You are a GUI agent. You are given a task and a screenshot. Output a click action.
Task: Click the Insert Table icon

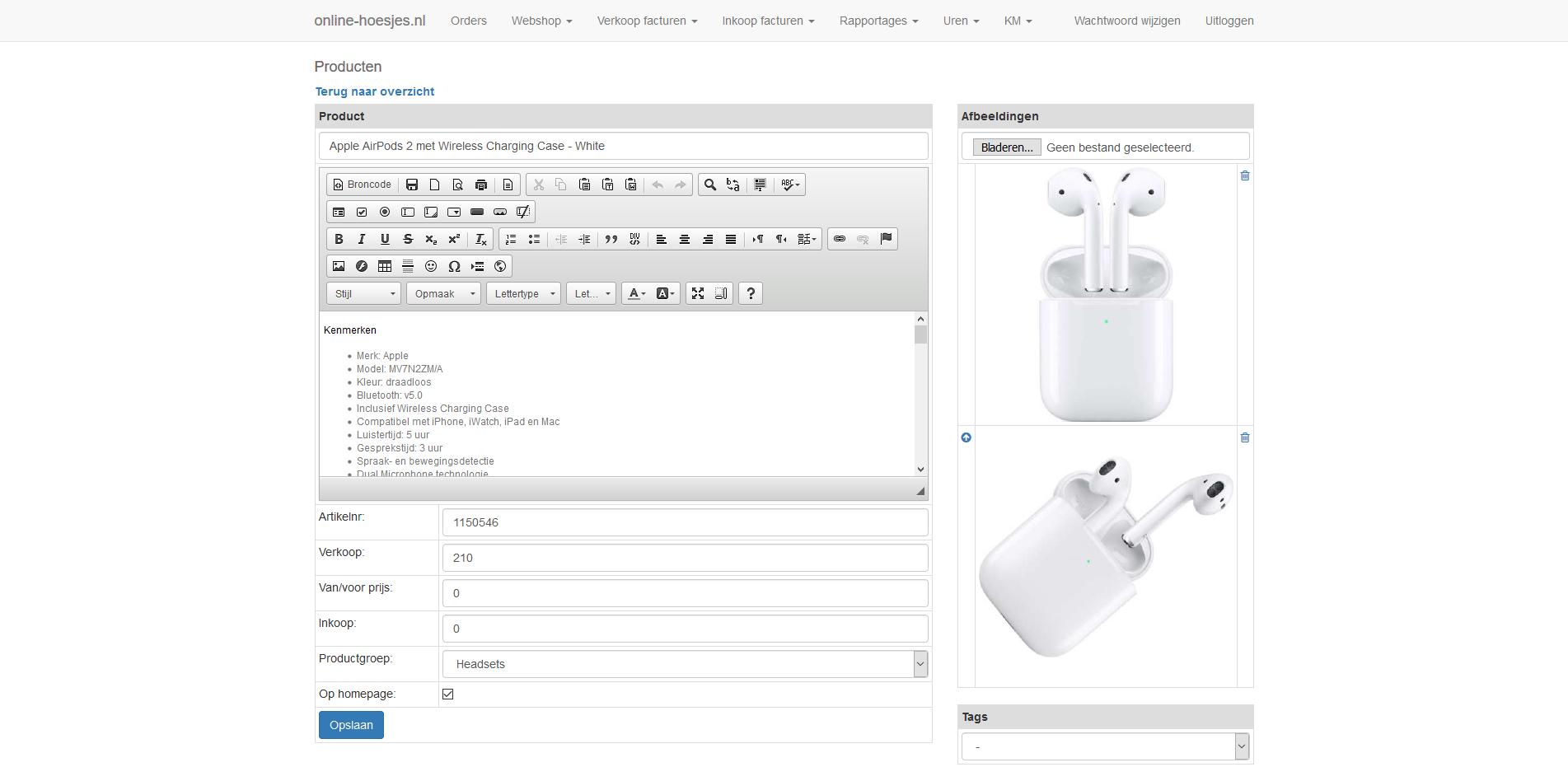(385, 266)
